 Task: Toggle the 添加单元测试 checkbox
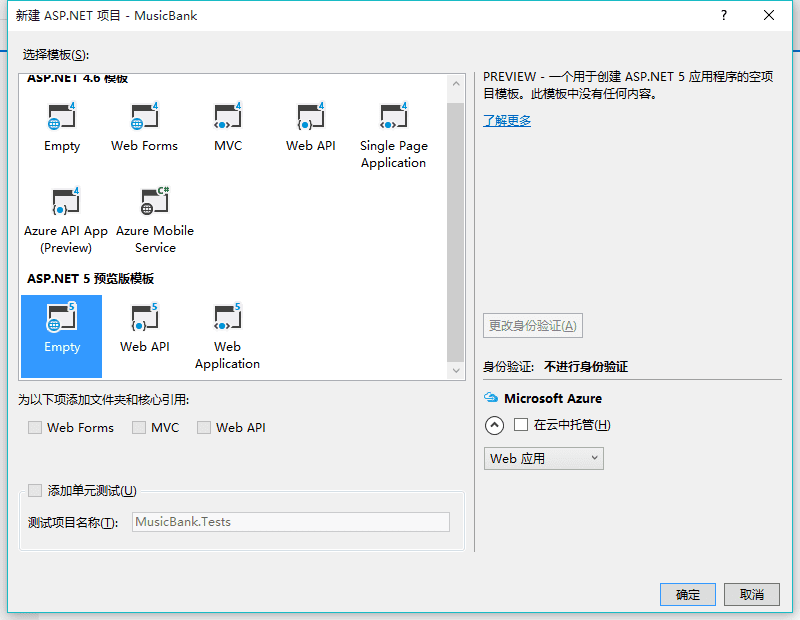coord(35,490)
